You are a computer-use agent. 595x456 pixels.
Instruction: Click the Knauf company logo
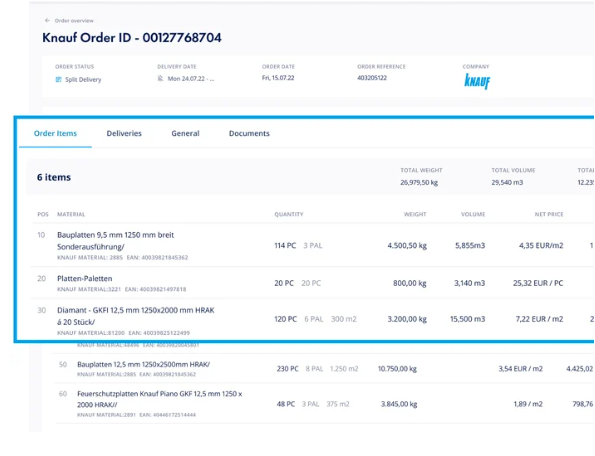click(x=477, y=81)
